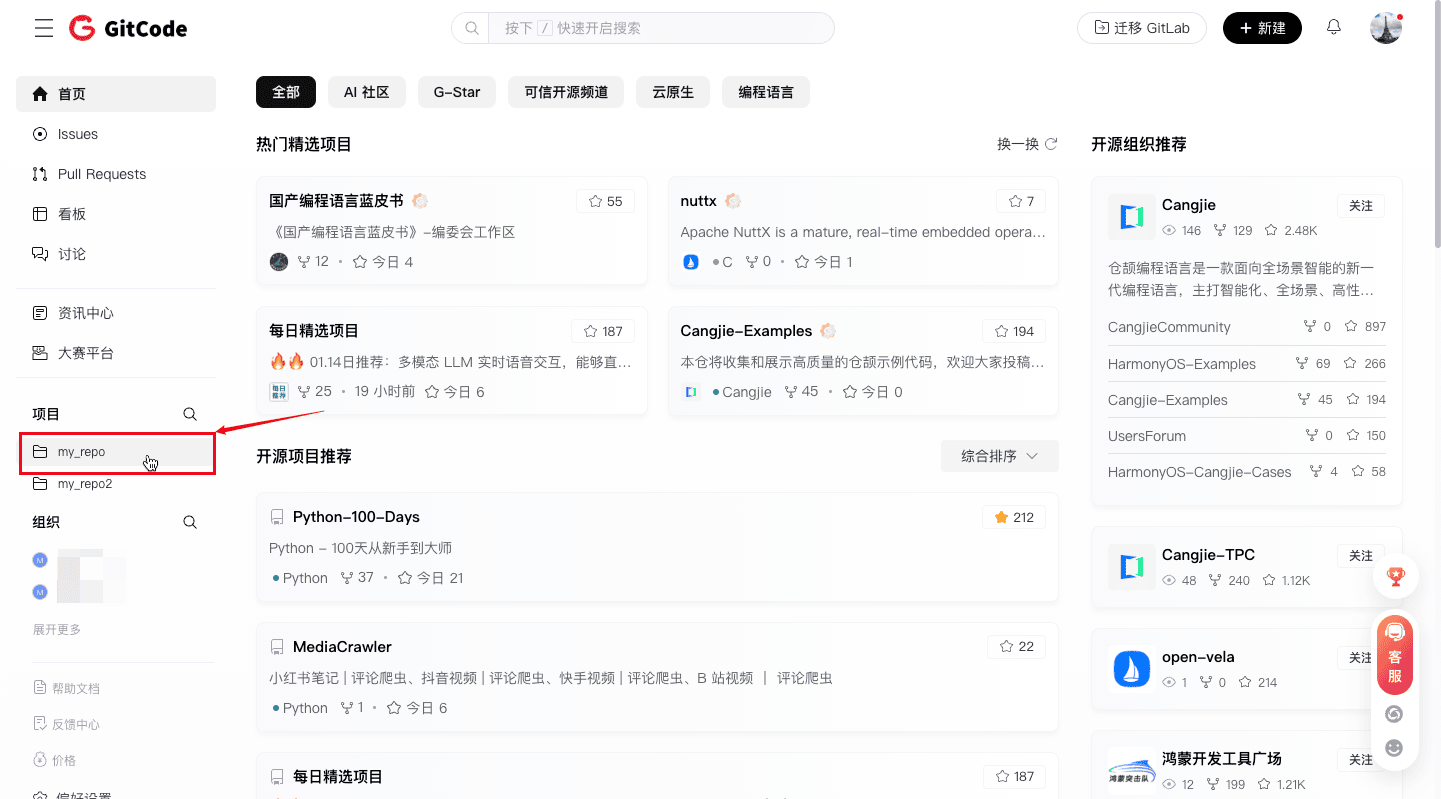Follow the Cangjie organization with 关注

click(1360, 205)
